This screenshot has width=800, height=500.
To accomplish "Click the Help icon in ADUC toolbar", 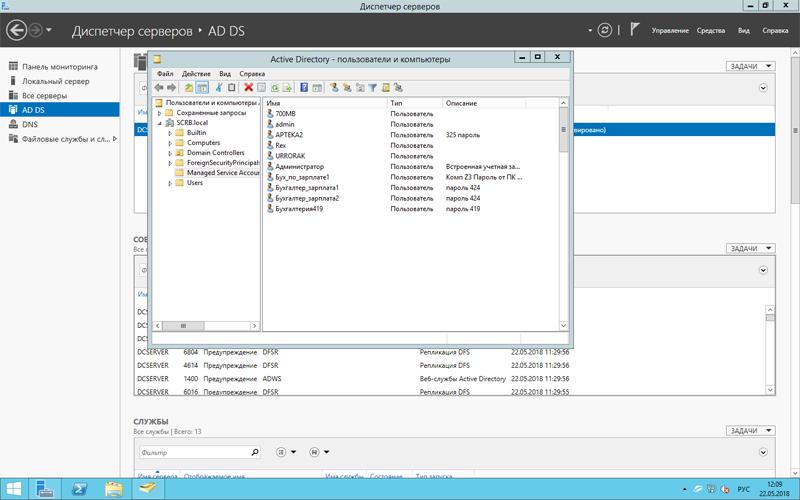I will point(304,88).
